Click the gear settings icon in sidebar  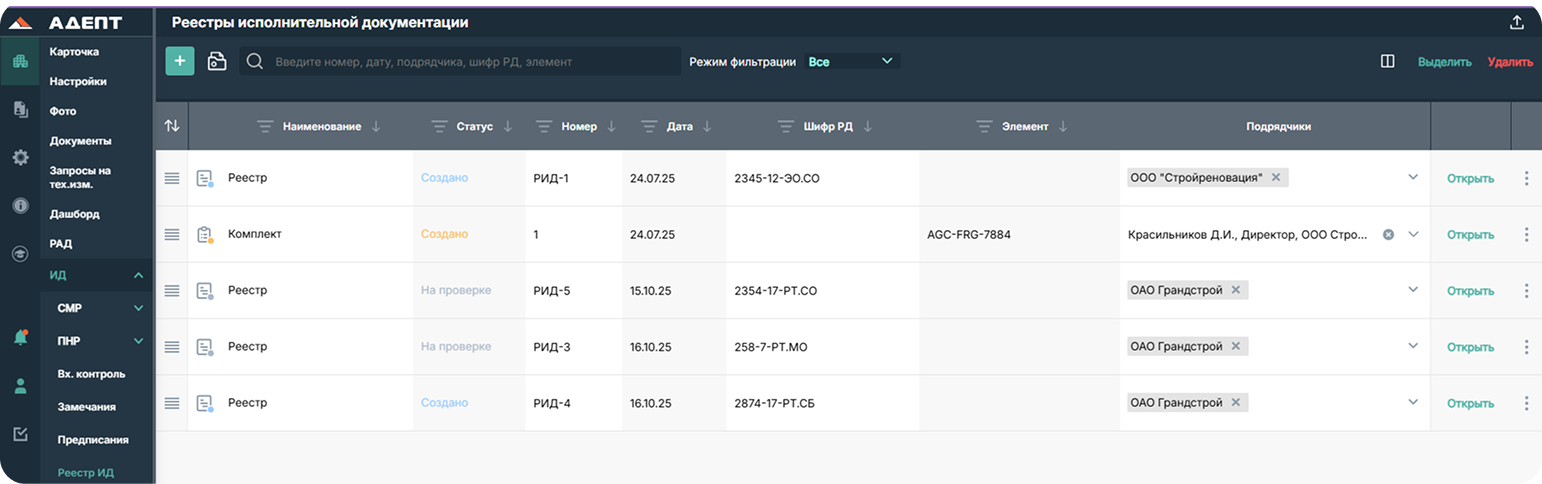pos(20,157)
